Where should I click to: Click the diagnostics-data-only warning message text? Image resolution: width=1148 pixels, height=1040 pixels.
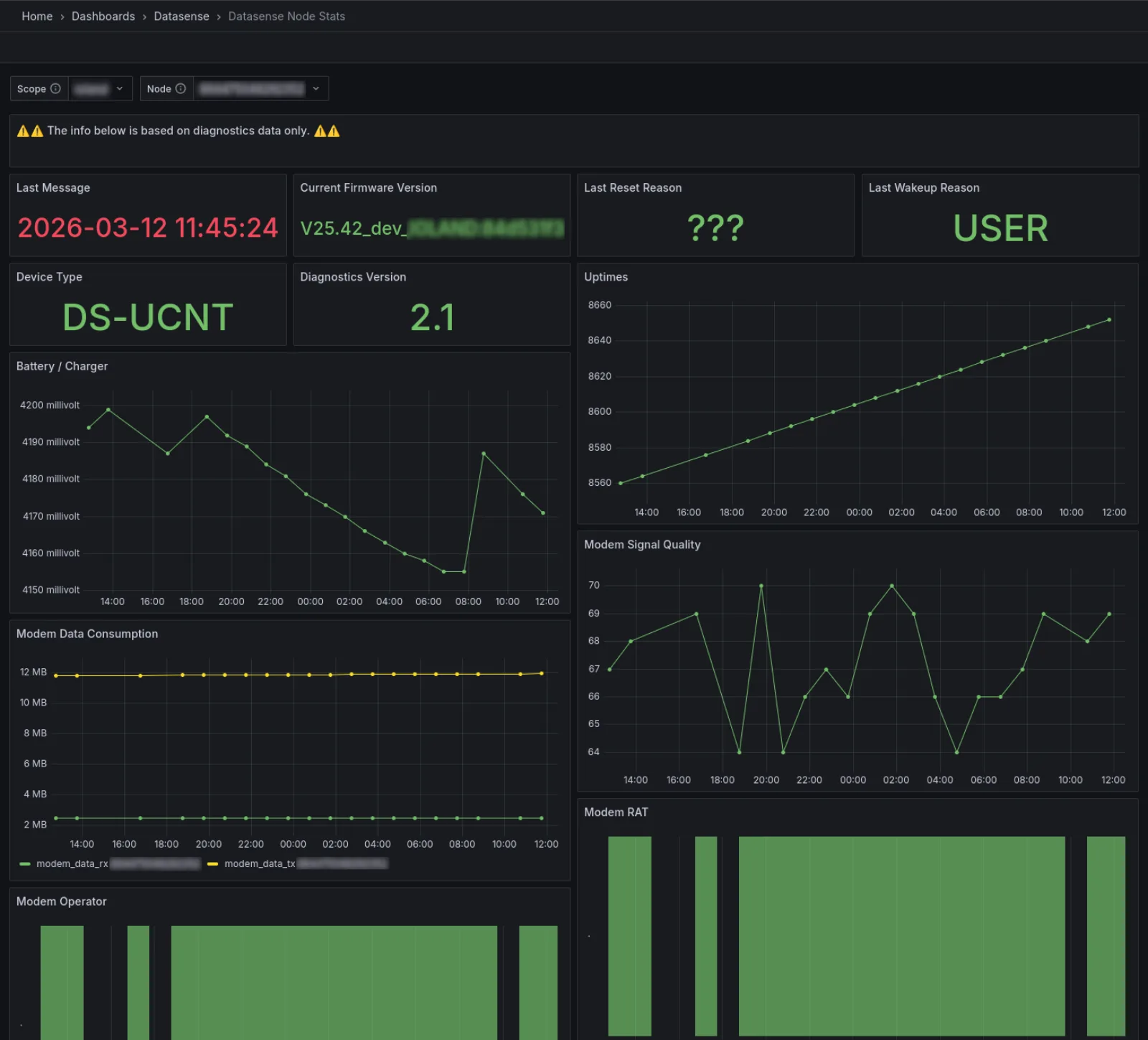tap(179, 131)
